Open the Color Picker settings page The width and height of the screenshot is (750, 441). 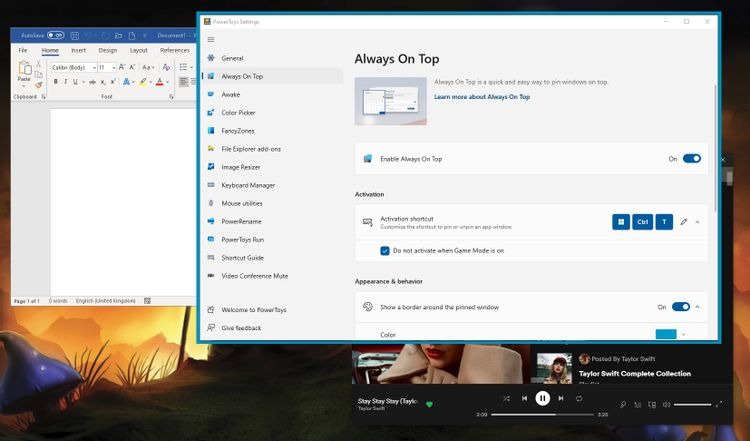click(273, 113)
